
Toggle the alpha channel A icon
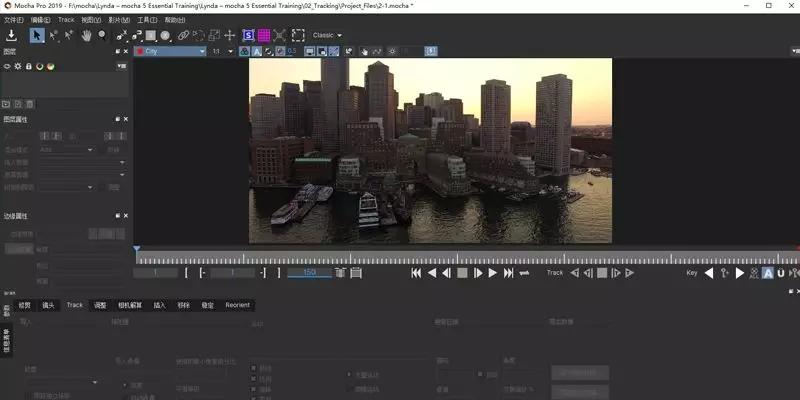pos(257,51)
